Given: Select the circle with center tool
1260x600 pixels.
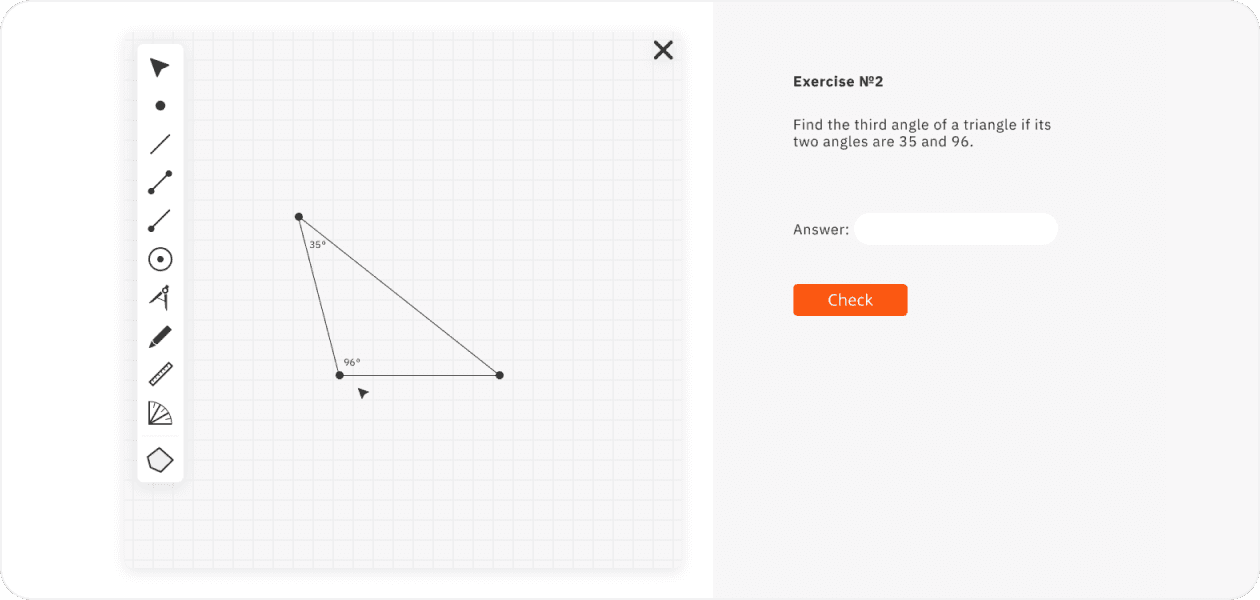Looking at the screenshot, I should pos(160,259).
